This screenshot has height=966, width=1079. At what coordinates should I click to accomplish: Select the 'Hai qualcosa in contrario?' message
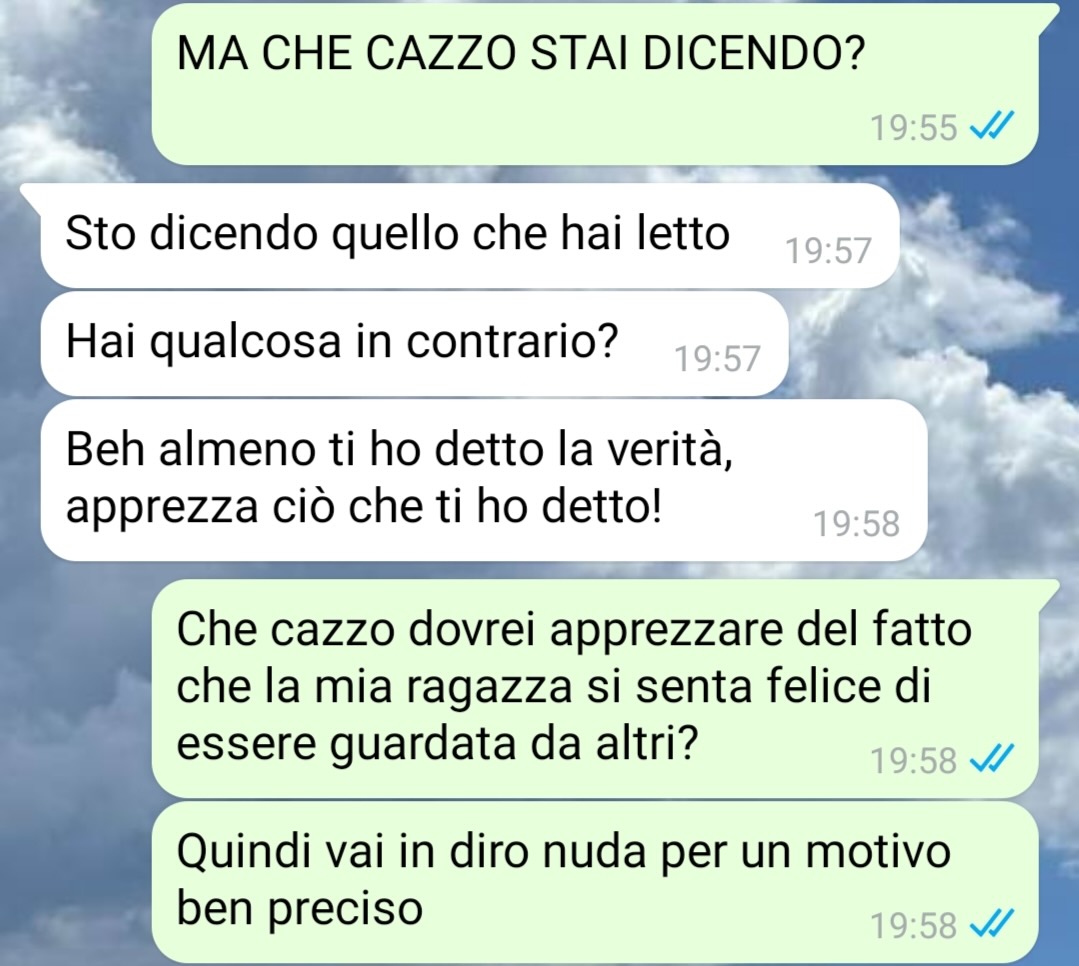click(x=414, y=343)
